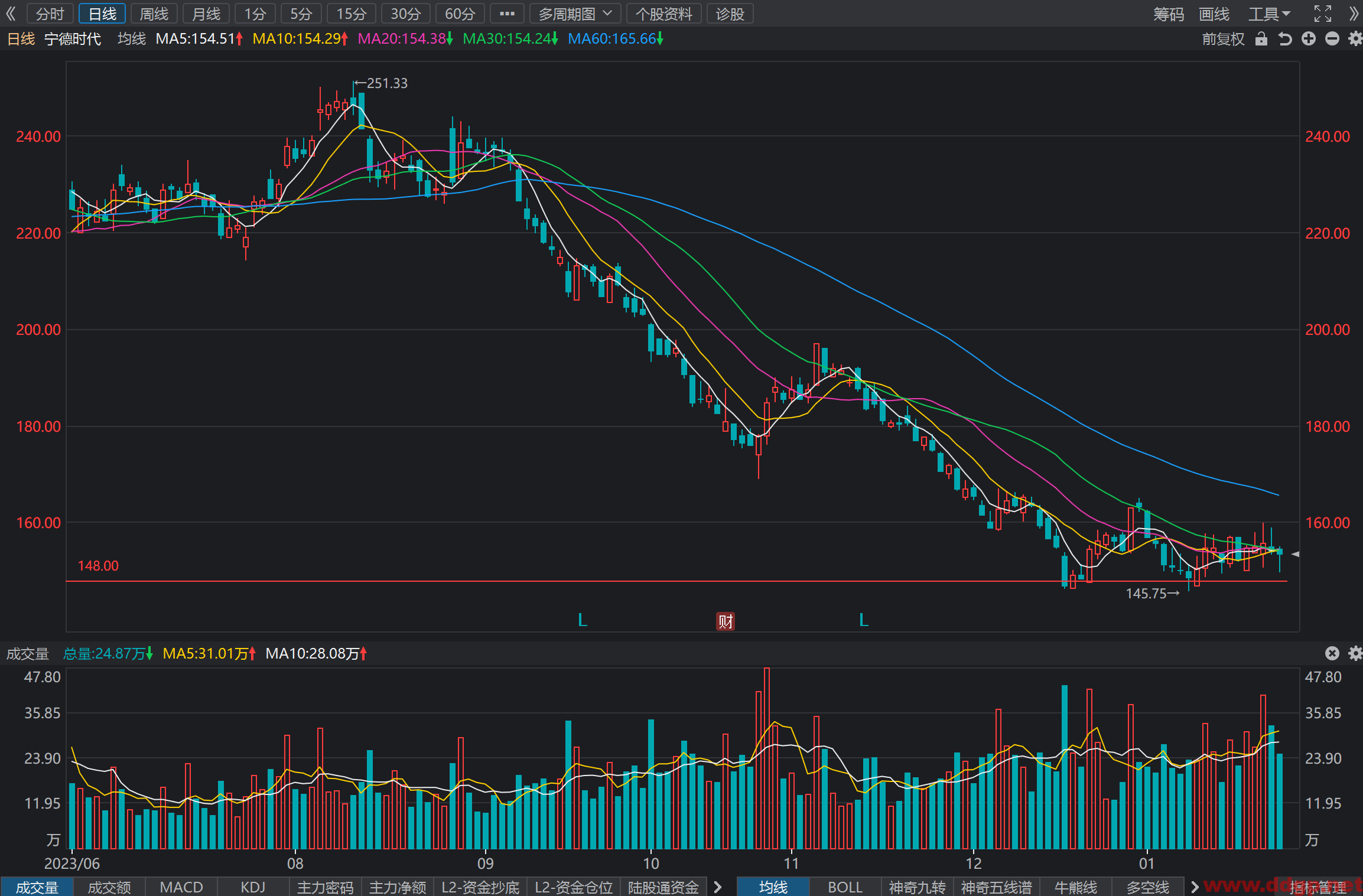Select the BOLL overlay tab
Viewport: 1363px width, 896px height.
click(x=845, y=887)
